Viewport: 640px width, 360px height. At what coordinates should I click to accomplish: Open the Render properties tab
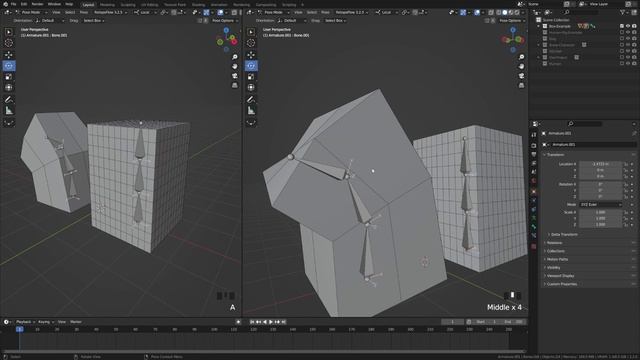point(533,146)
